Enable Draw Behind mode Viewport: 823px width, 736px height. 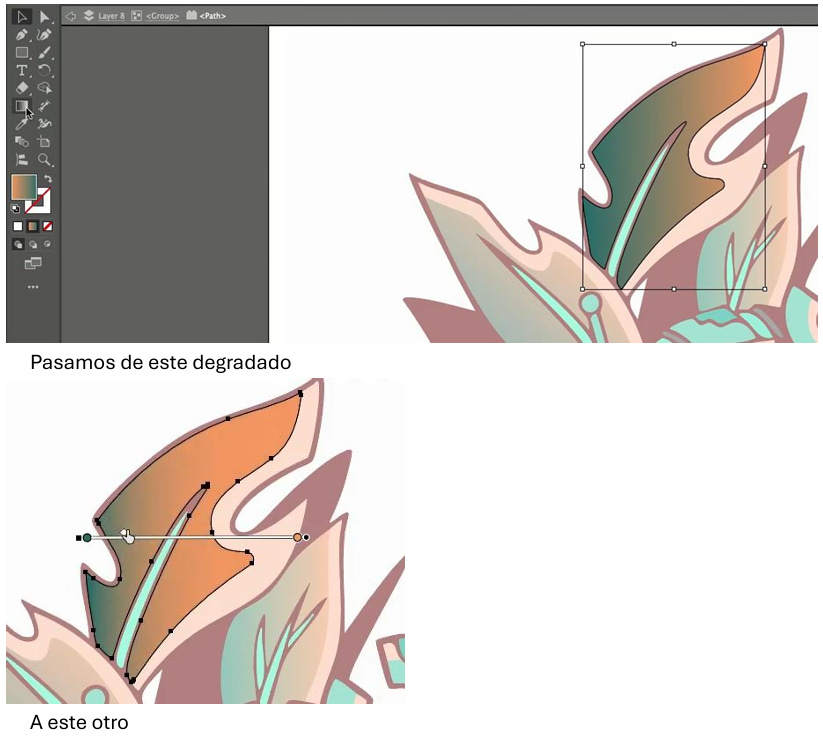tap(33, 244)
